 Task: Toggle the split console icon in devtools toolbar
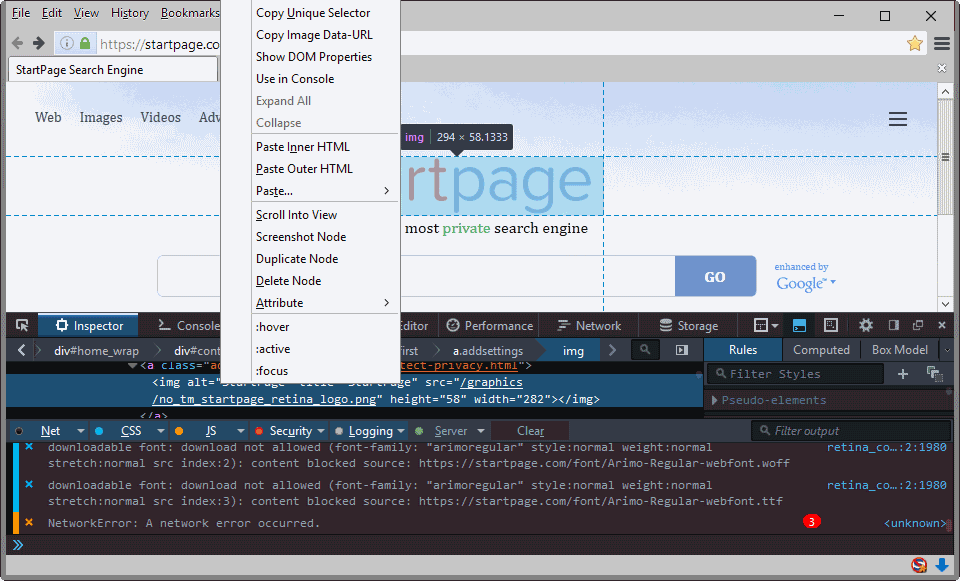pyautogui.click(x=799, y=325)
